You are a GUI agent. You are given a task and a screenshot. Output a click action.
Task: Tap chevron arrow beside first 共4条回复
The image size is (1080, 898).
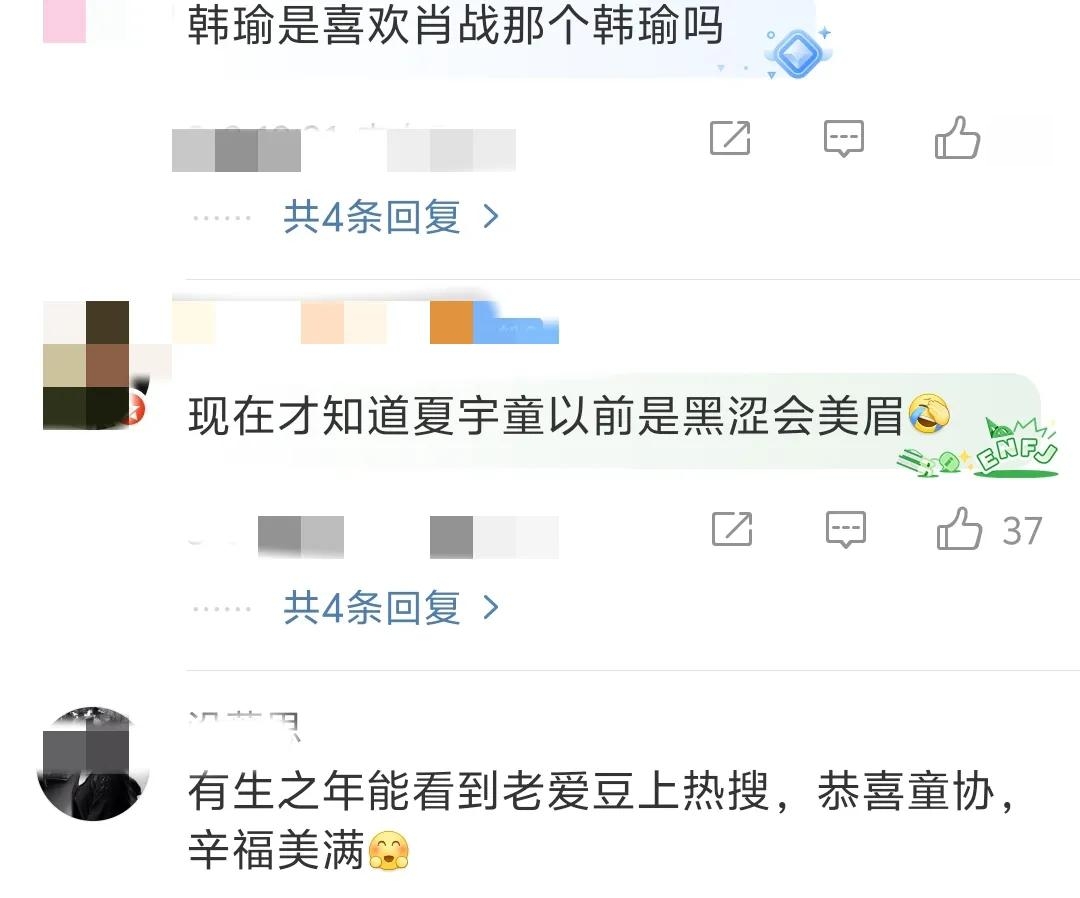(x=491, y=217)
